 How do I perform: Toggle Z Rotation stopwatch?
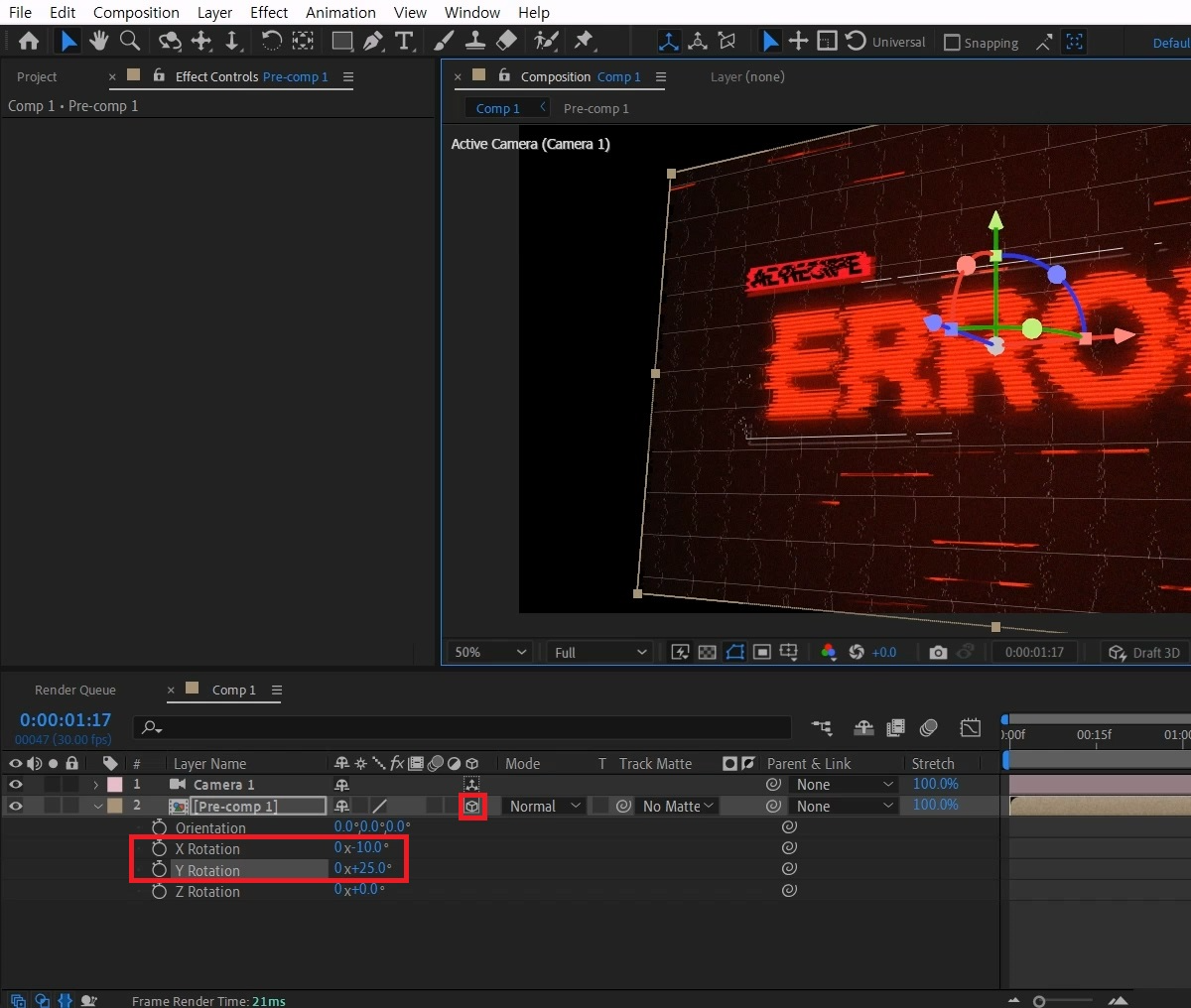[159, 891]
